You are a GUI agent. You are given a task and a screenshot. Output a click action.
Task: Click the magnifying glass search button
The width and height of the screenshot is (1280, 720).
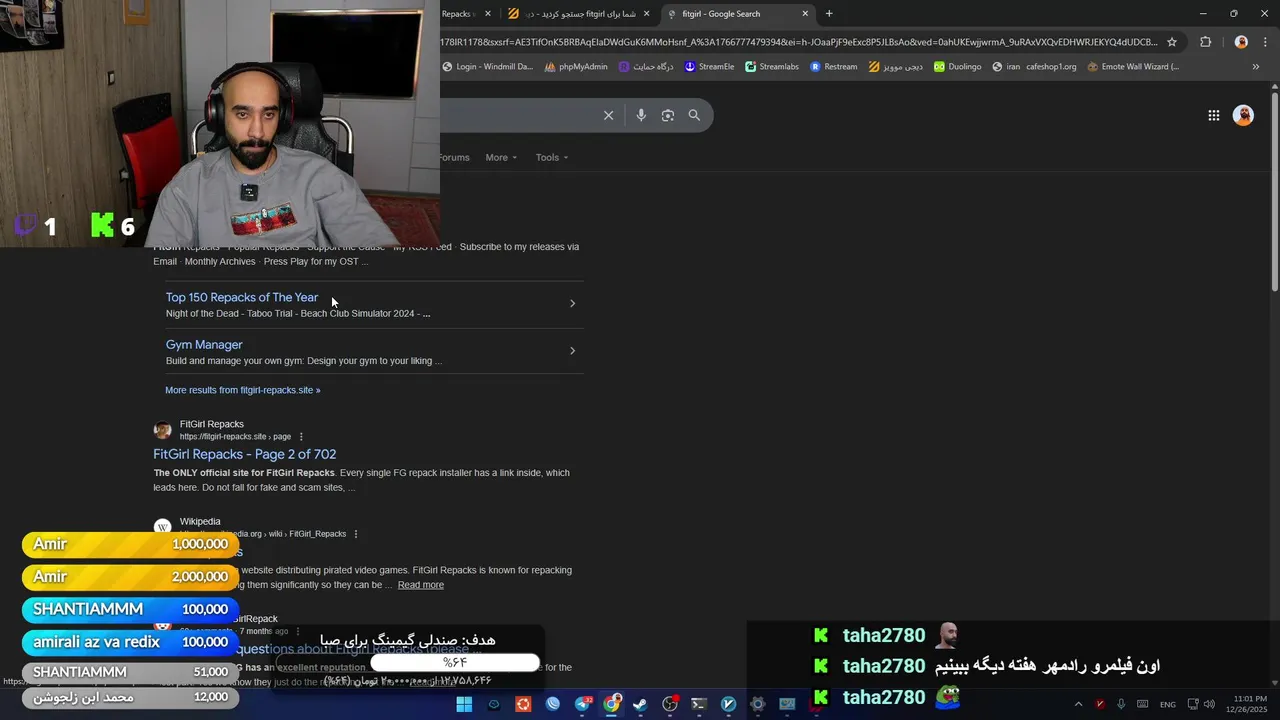point(694,115)
